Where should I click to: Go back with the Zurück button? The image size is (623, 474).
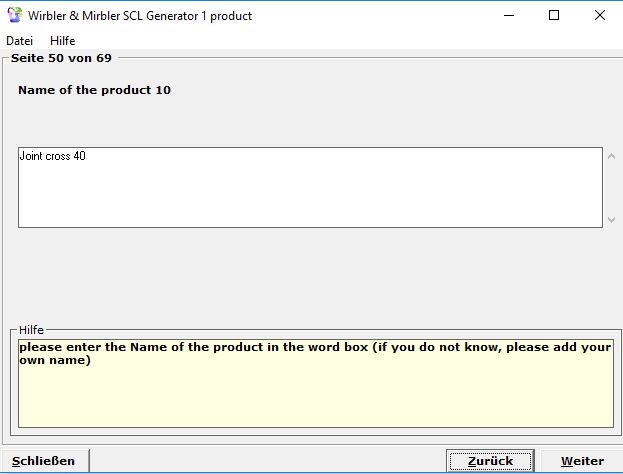tap(490, 461)
